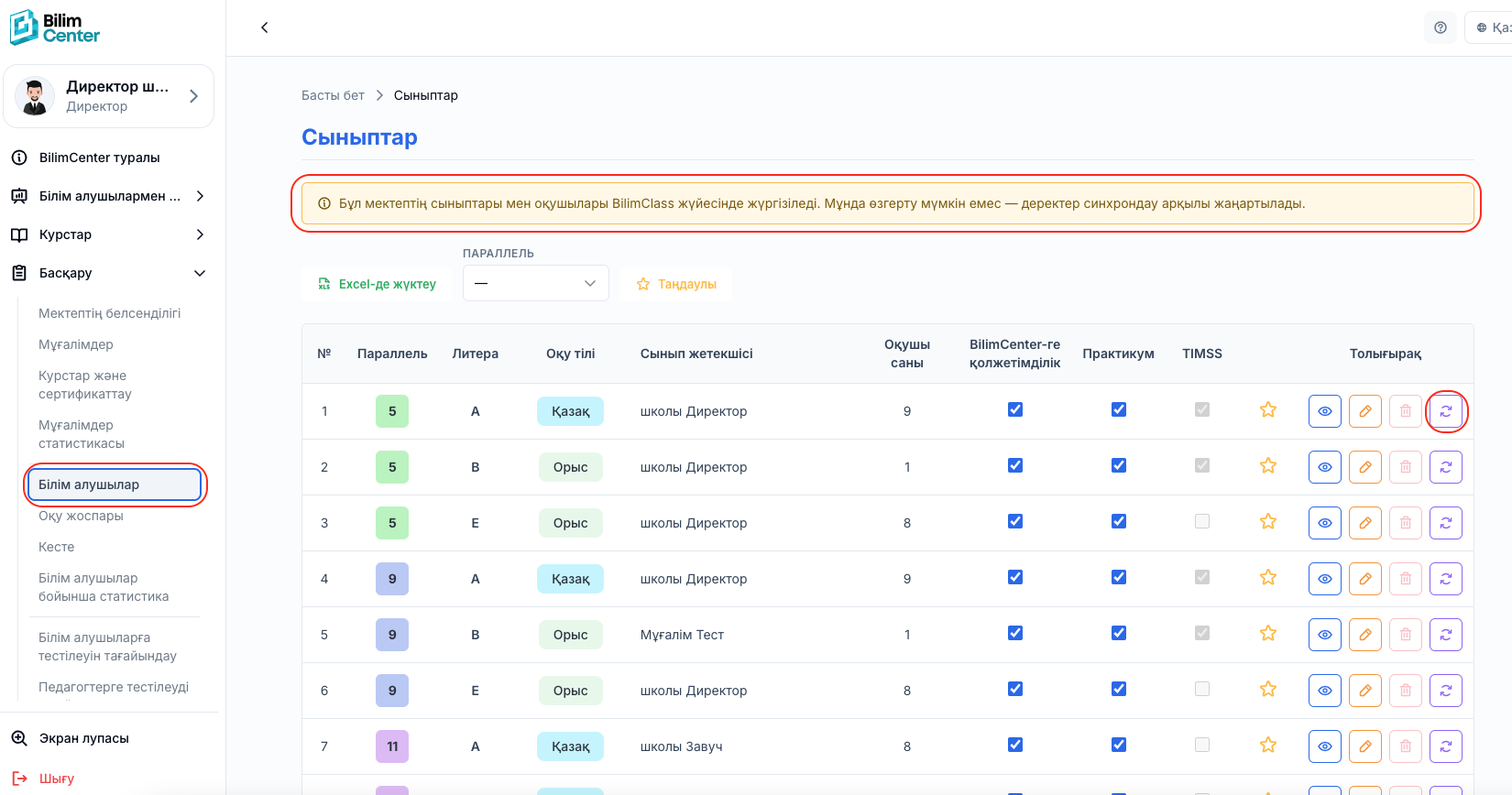1512x795 pixels.
Task: Click the sync icon in row 3
Action: click(1446, 523)
